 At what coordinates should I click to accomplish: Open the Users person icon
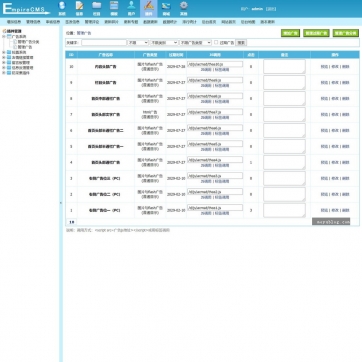pyautogui.click(x=131, y=8)
